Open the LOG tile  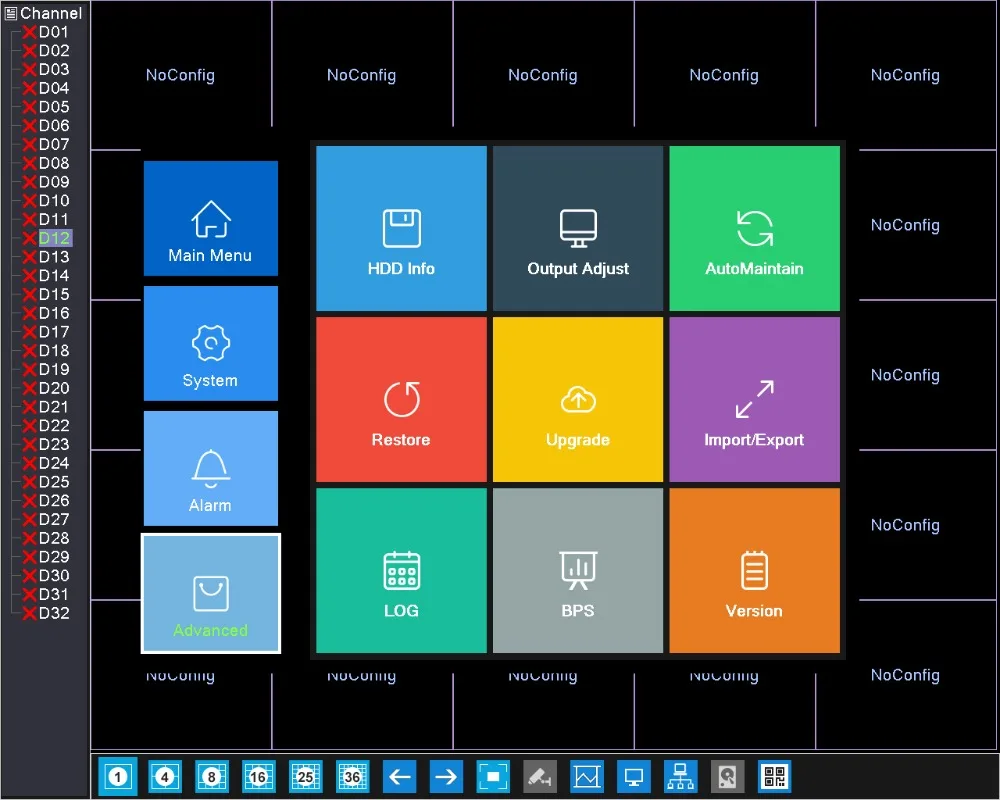tap(401, 570)
